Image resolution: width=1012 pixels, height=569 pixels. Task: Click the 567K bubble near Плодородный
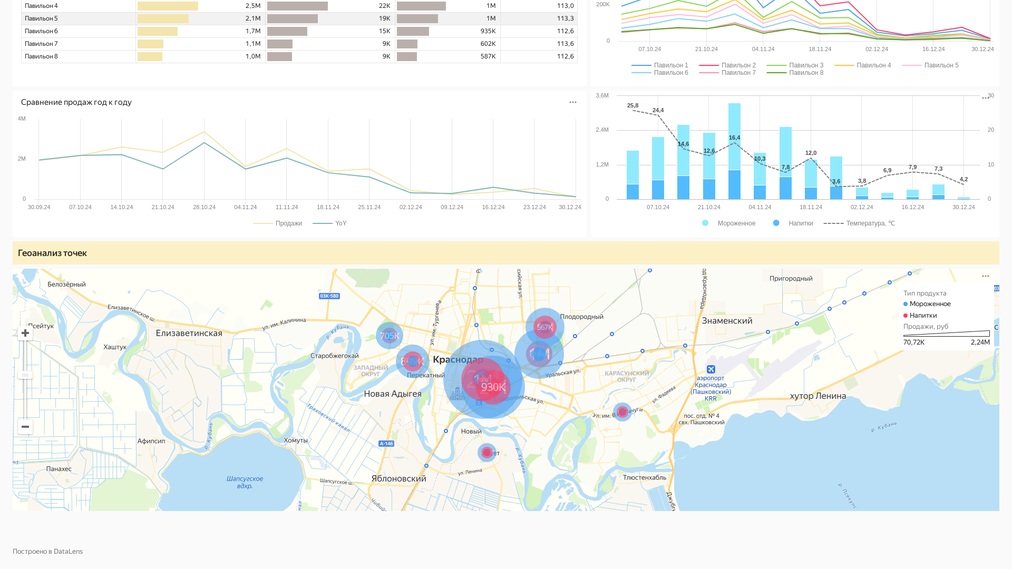pos(544,327)
